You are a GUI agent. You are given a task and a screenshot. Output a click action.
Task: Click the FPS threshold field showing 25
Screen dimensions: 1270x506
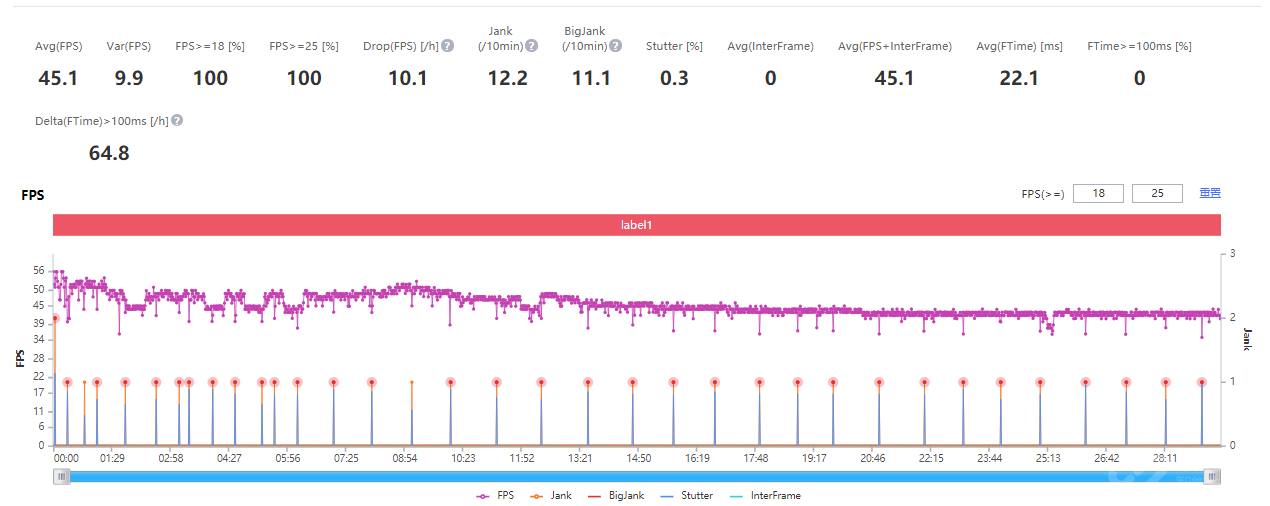[x=1157, y=193]
